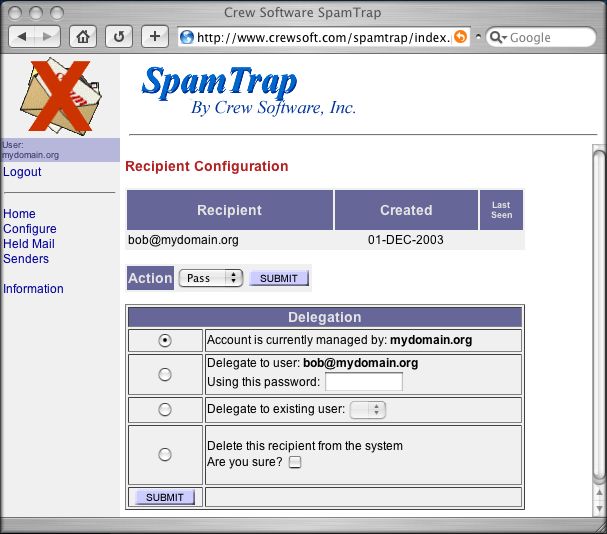The width and height of the screenshot is (607, 534).
Task: Click the Created column header
Action: pos(406,210)
